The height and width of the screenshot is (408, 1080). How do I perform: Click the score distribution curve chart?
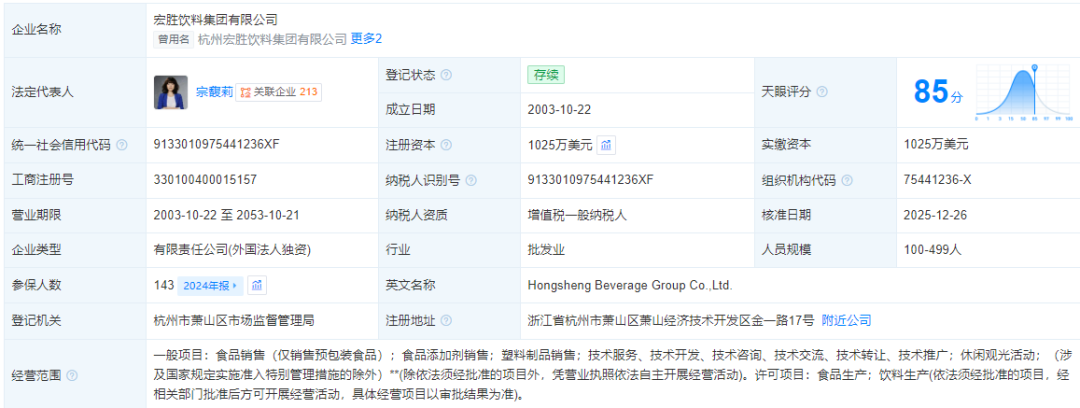point(1024,92)
